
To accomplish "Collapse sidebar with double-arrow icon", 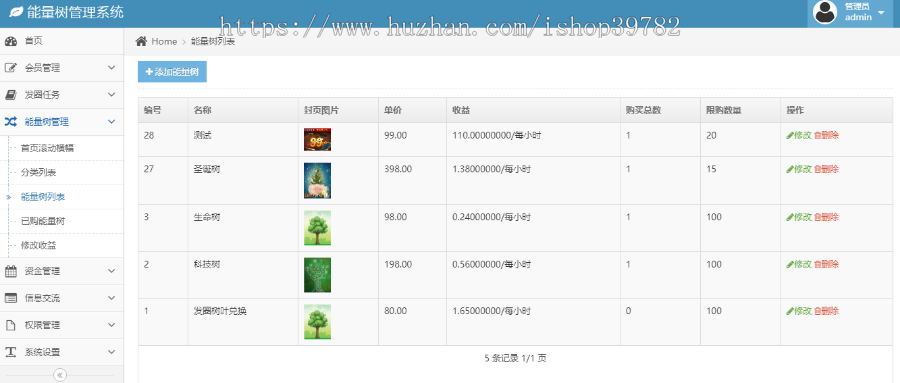I will click(x=60, y=375).
